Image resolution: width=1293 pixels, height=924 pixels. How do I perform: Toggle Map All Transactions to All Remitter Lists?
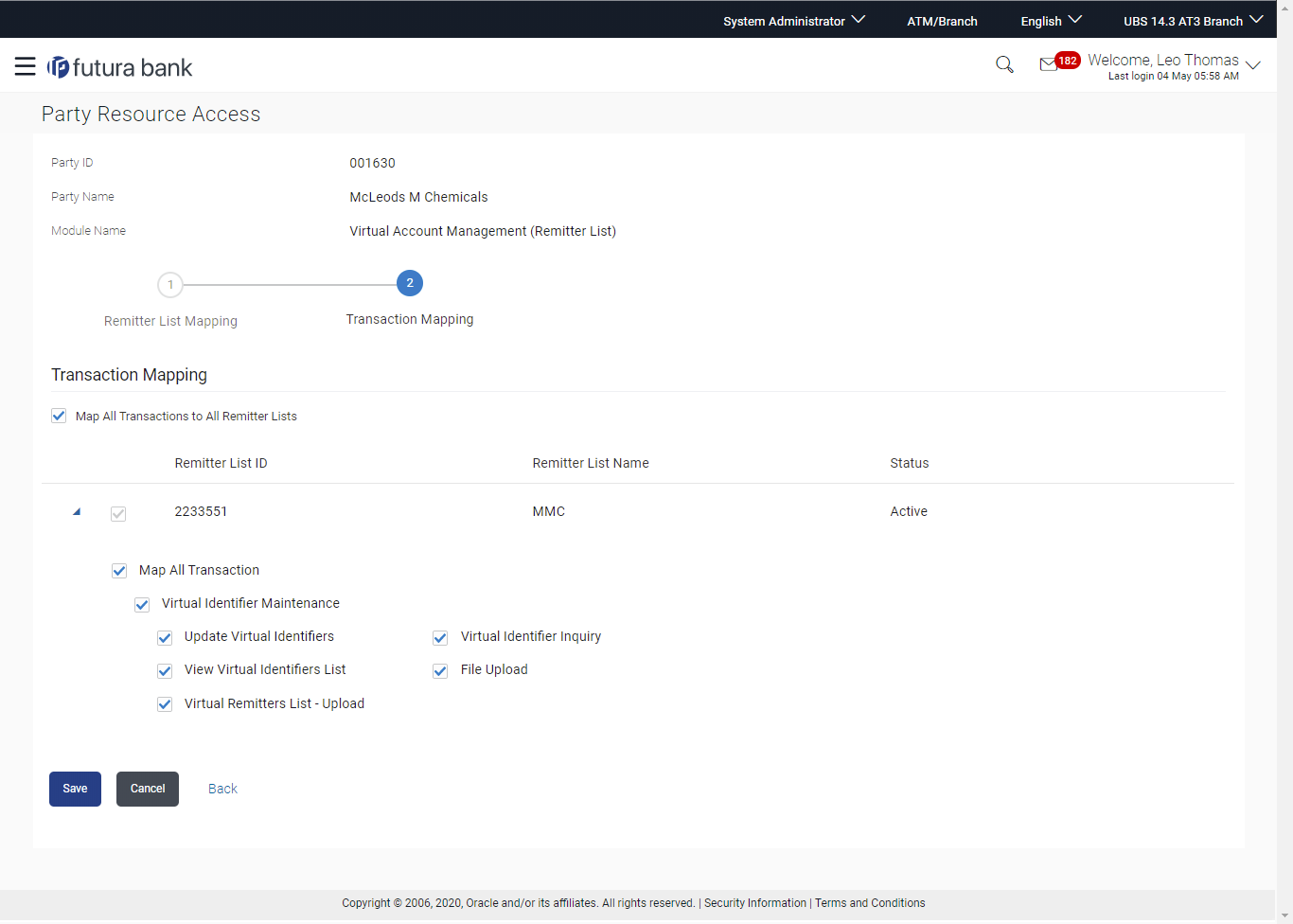pyautogui.click(x=59, y=416)
